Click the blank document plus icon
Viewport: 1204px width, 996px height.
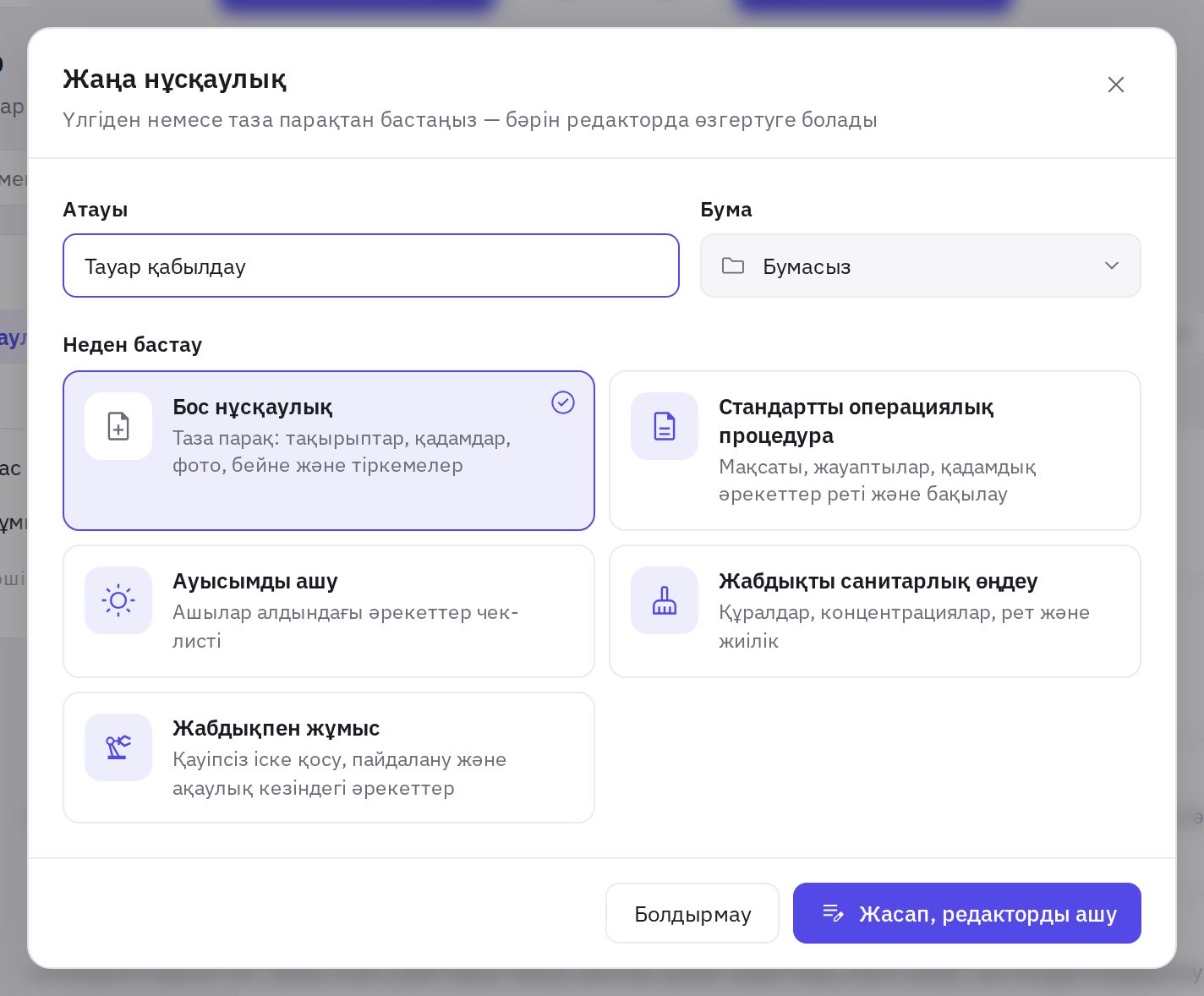pos(118,426)
